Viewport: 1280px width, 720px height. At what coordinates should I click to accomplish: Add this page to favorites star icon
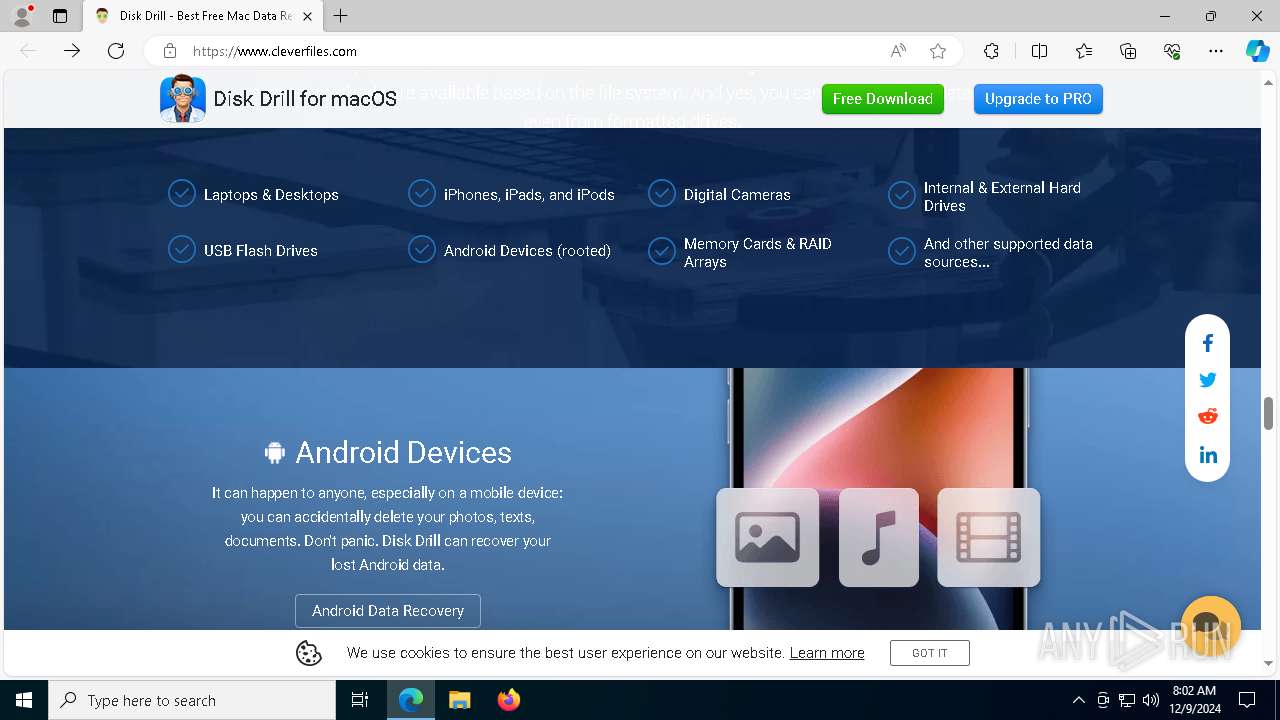[938, 51]
